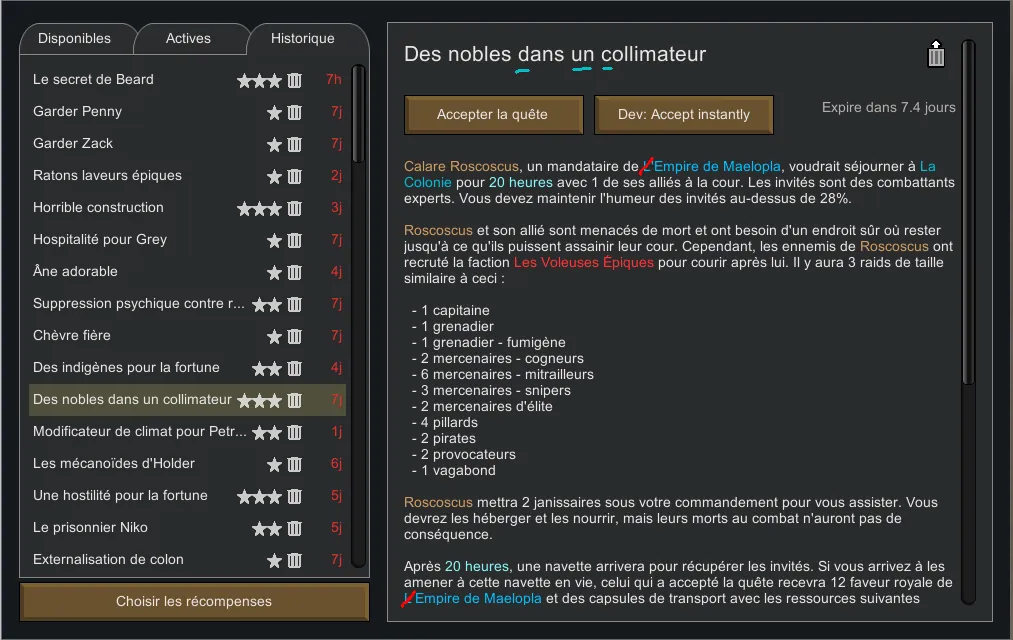Click the trash icon next to "Chèvre fière"
Viewport: 1013px width, 640px height.
pyautogui.click(x=295, y=336)
